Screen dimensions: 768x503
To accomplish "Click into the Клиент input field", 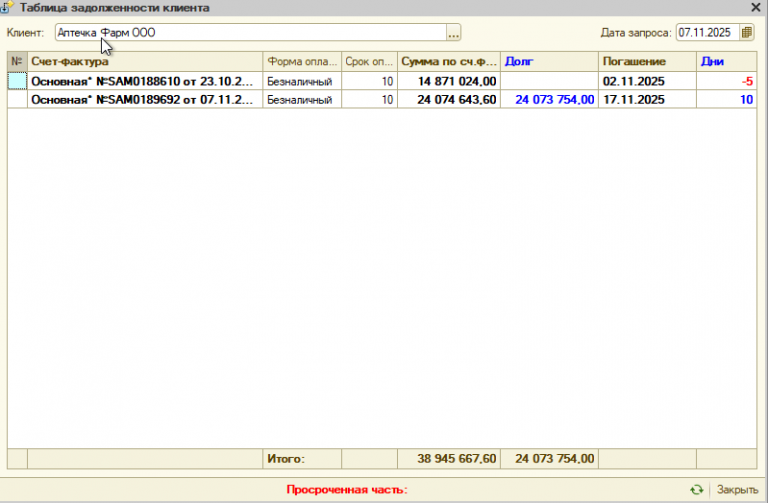I will click(x=251, y=33).
